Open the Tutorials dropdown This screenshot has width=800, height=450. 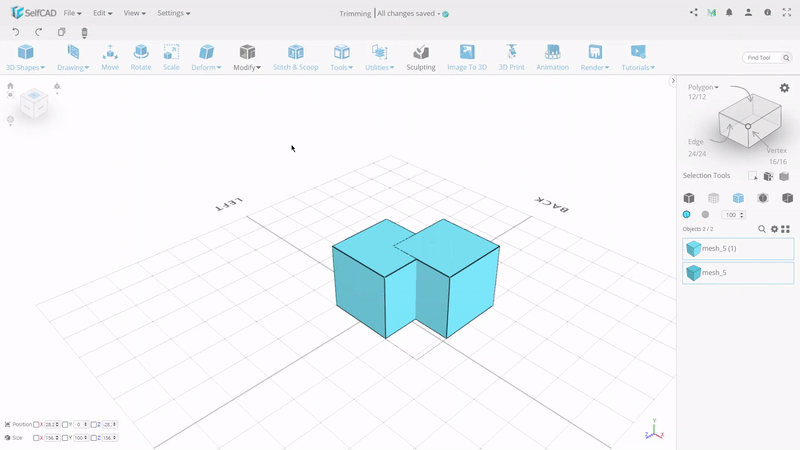[638, 57]
